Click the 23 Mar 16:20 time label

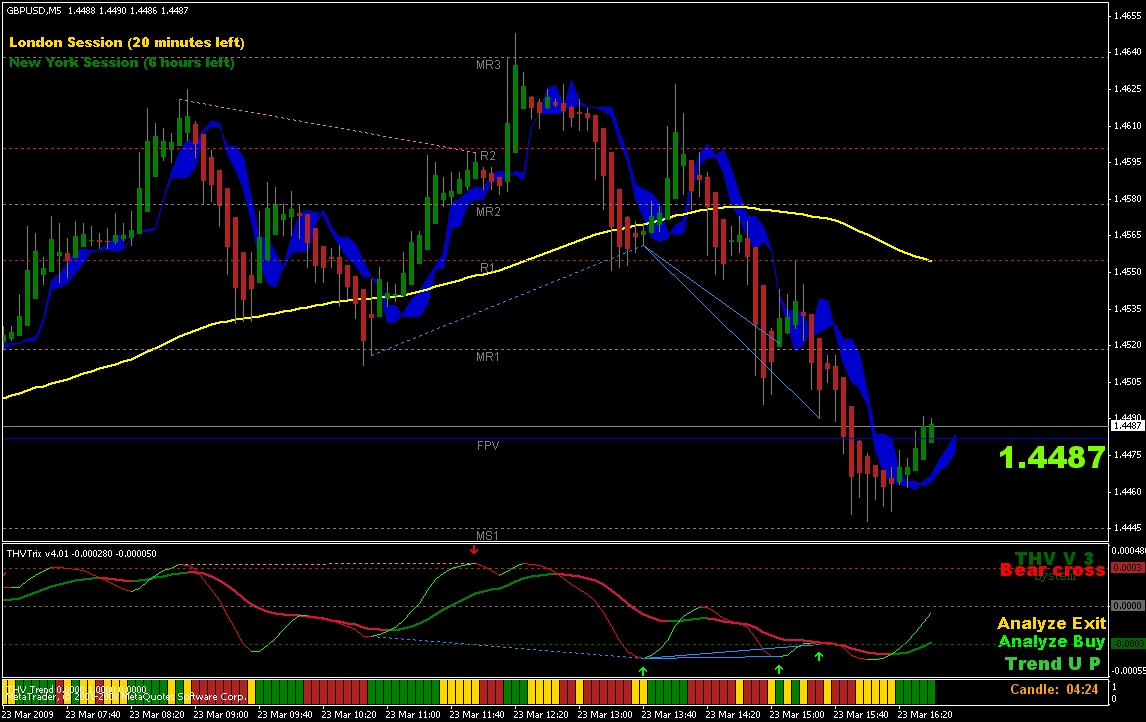click(925, 715)
